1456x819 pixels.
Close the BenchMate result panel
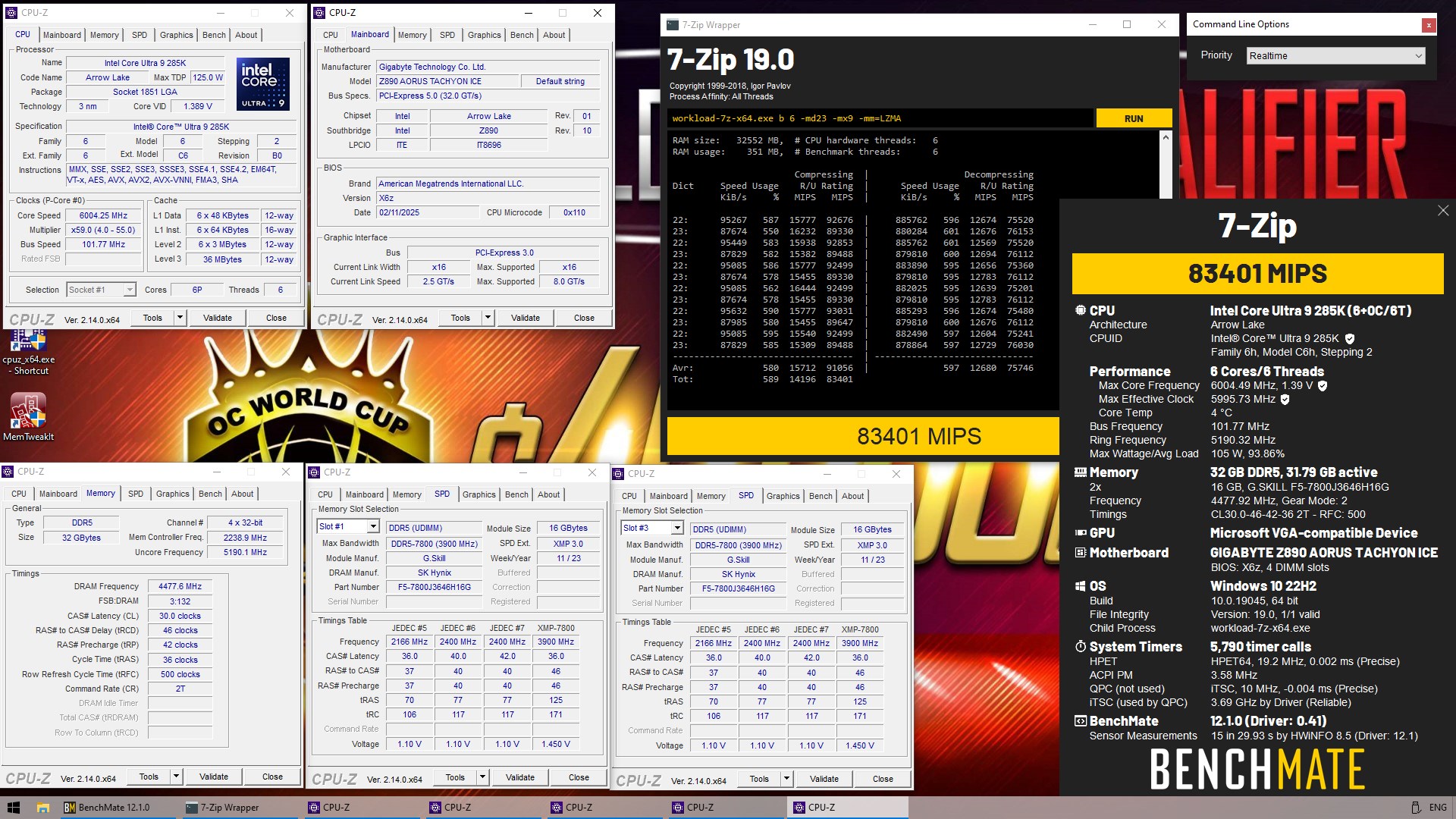coord(1443,211)
